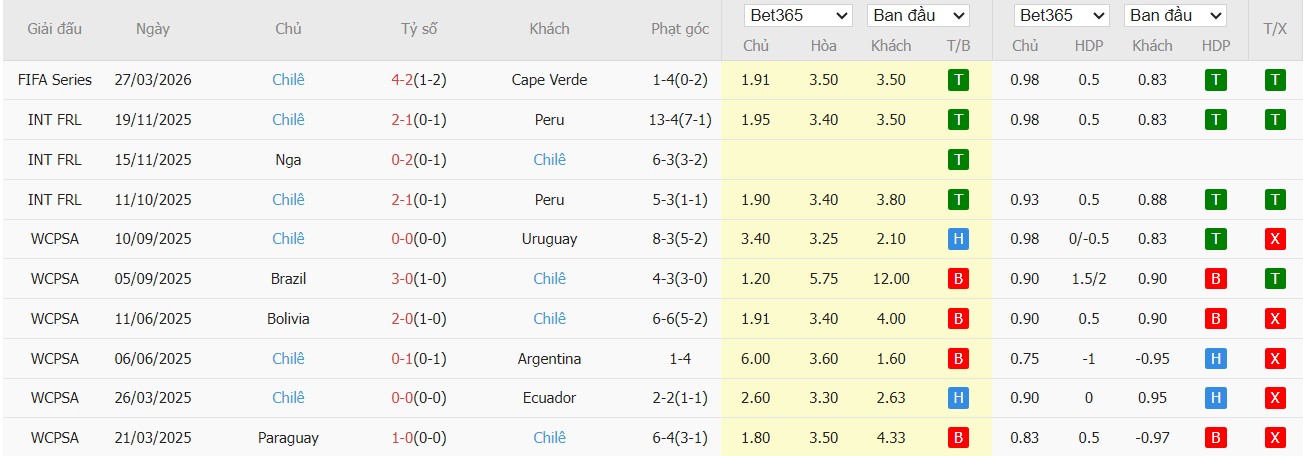Image resolution: width=1303 pixels, height=456 pixels.
Task: Click green T/X badge in Brazil row
Action: point(1274,279)
